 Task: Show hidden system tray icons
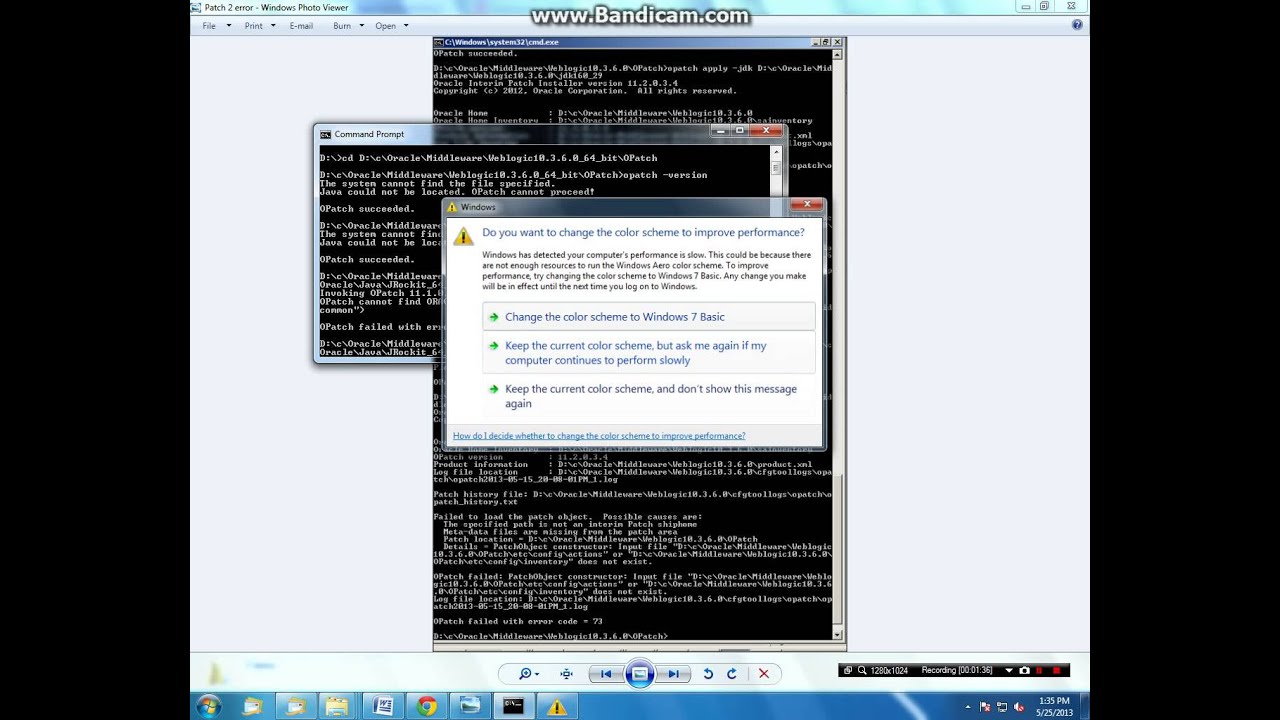tap(967, 707)
